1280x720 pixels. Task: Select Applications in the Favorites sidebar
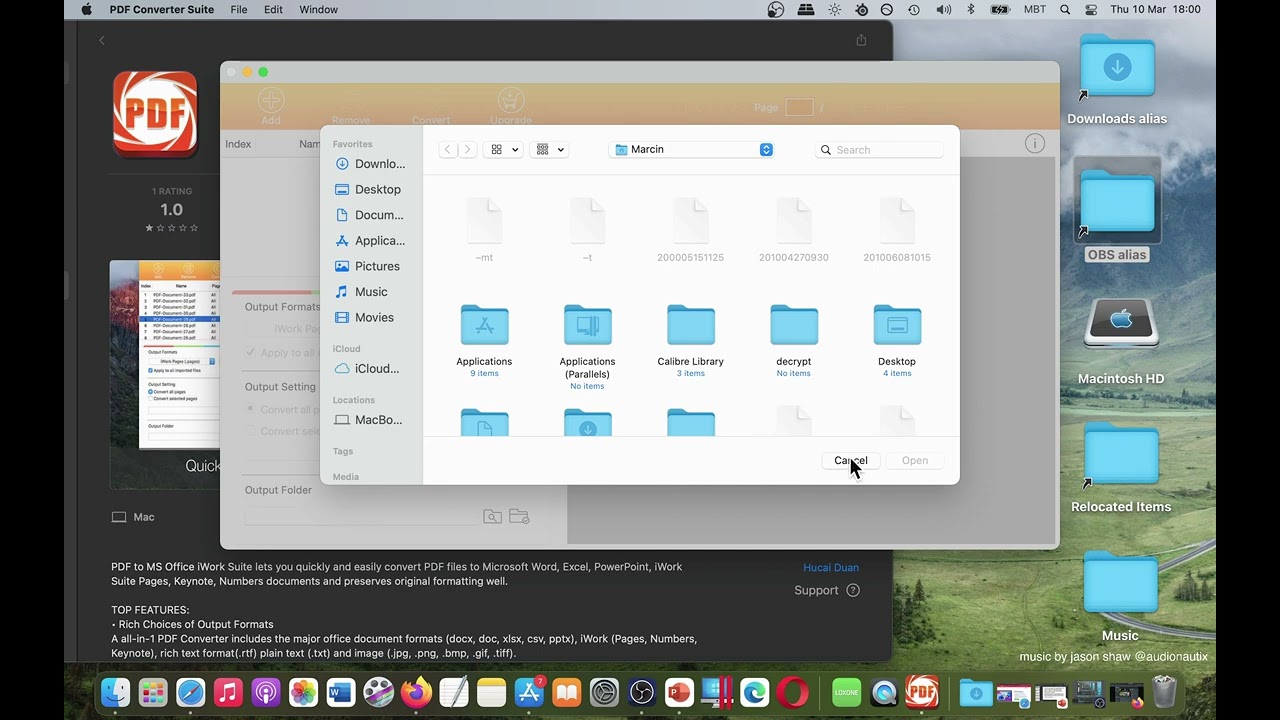[x=370, y=241]
